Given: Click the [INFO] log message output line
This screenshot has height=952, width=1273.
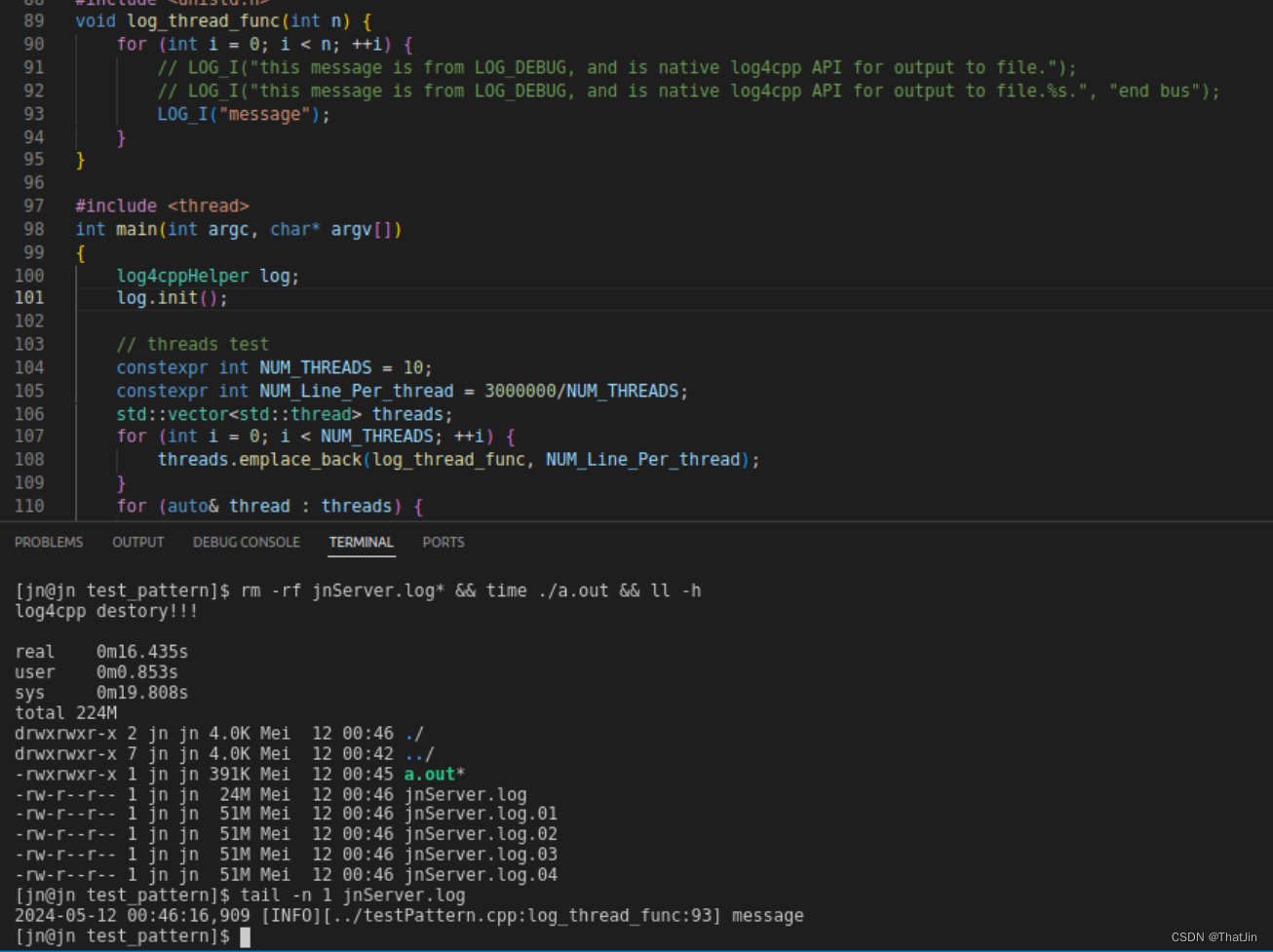Looking at the screenshot, I should click(x=409, y=915).
